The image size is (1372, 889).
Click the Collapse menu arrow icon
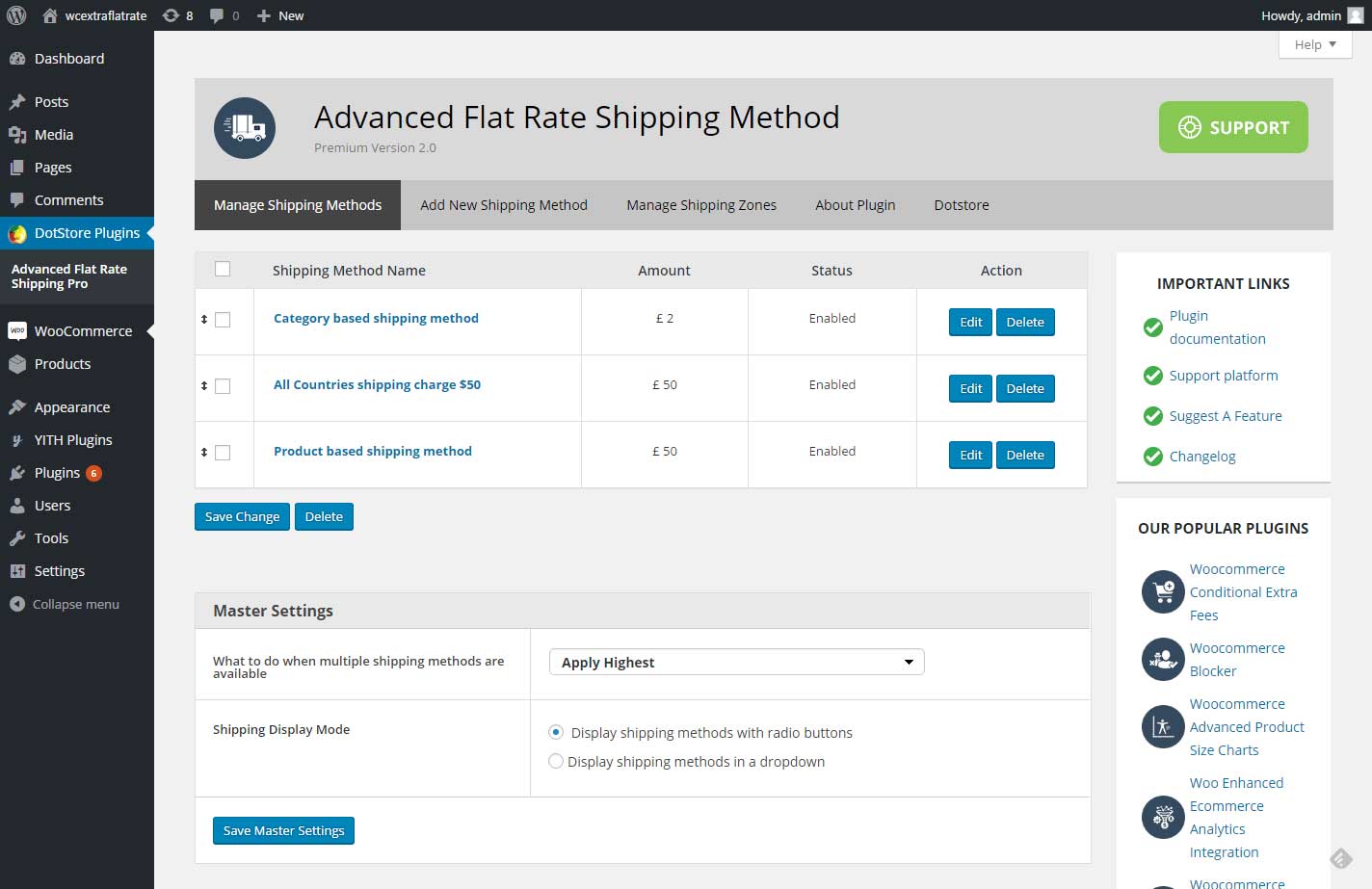coord(17,604)
